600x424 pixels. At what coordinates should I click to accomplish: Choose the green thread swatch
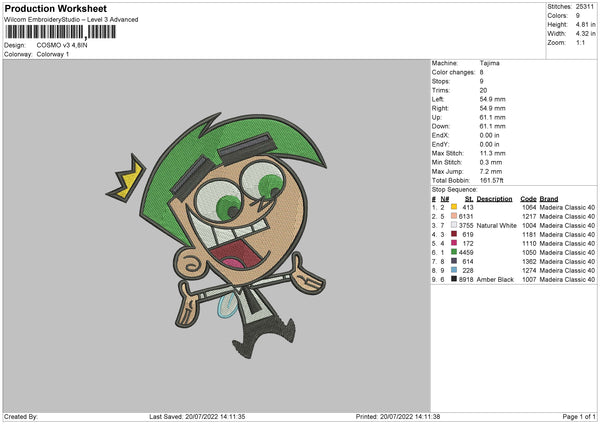pos(454,252)
